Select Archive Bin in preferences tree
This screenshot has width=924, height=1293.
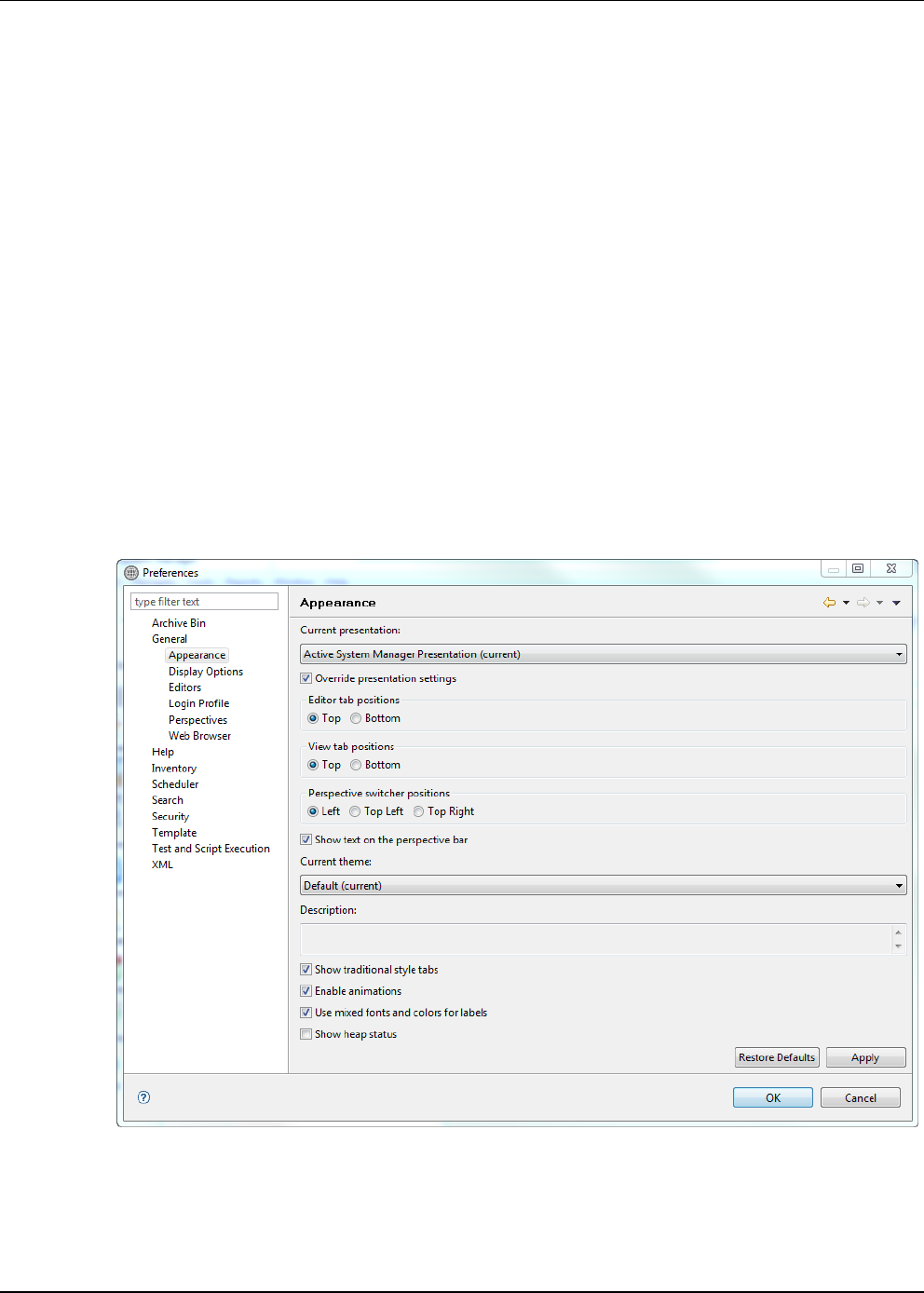(x=179, y=623)
